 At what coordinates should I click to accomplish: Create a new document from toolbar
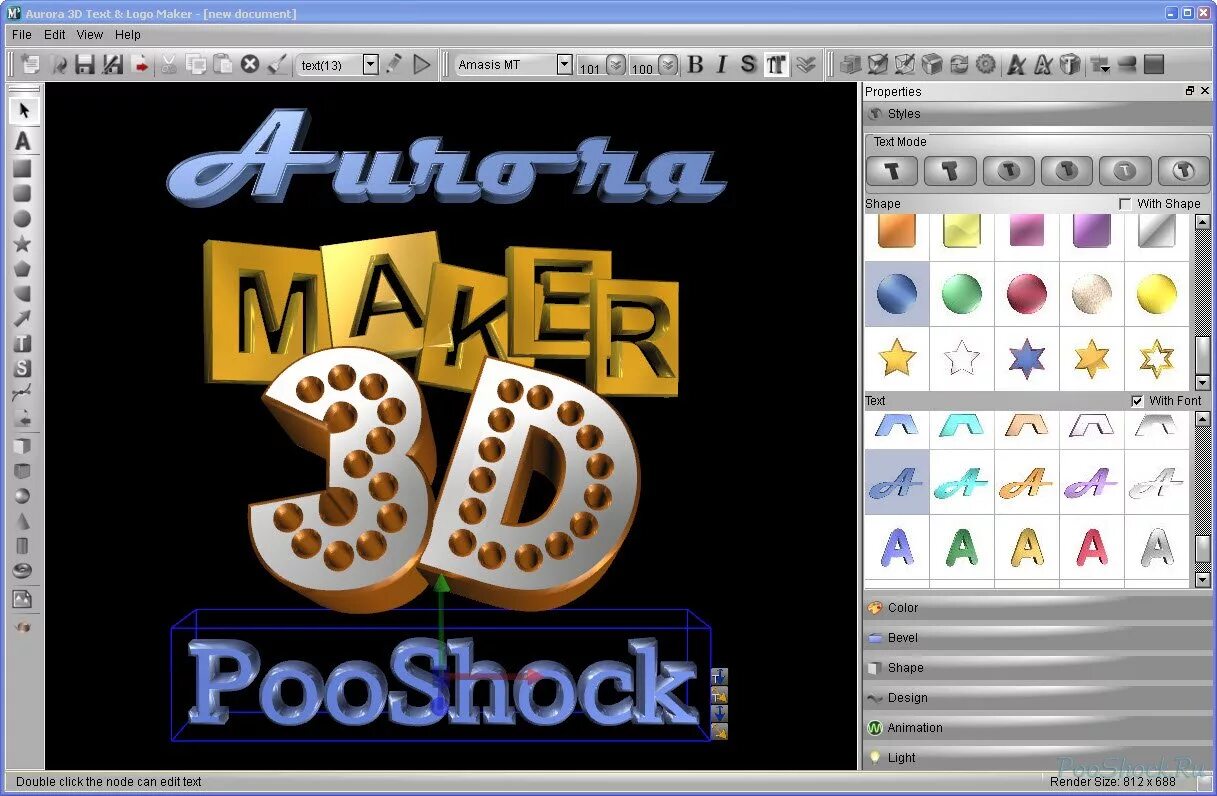pos(31,65)
